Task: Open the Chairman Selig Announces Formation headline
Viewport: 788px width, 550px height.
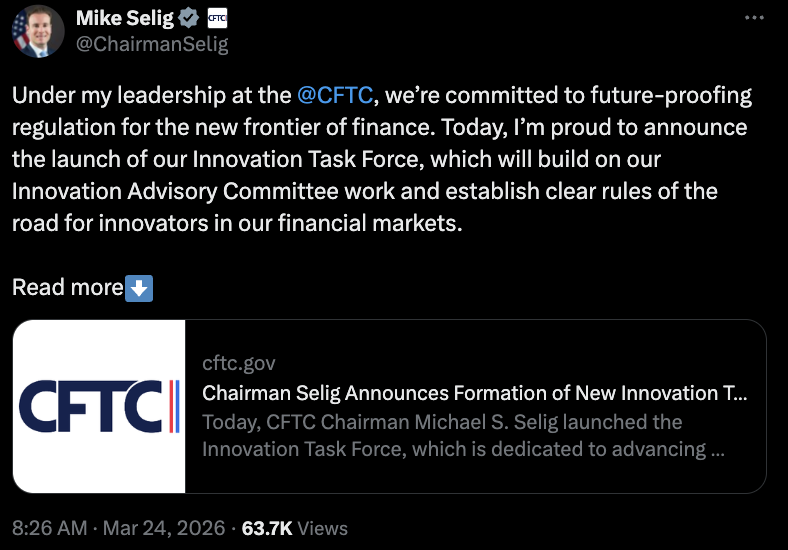Action: pyautogui.click(x=474, y=392)
